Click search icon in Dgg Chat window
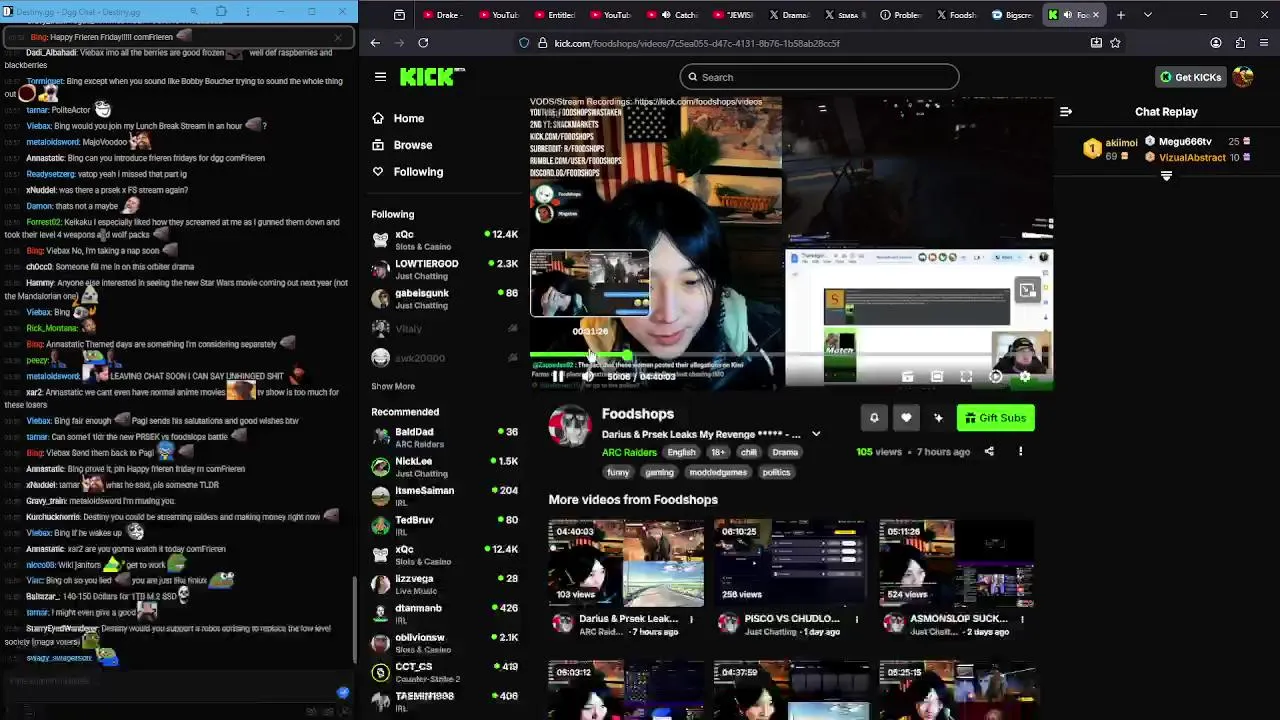Image resolution: width=1280 pixels, height=720 pixels. pos(194,12)
